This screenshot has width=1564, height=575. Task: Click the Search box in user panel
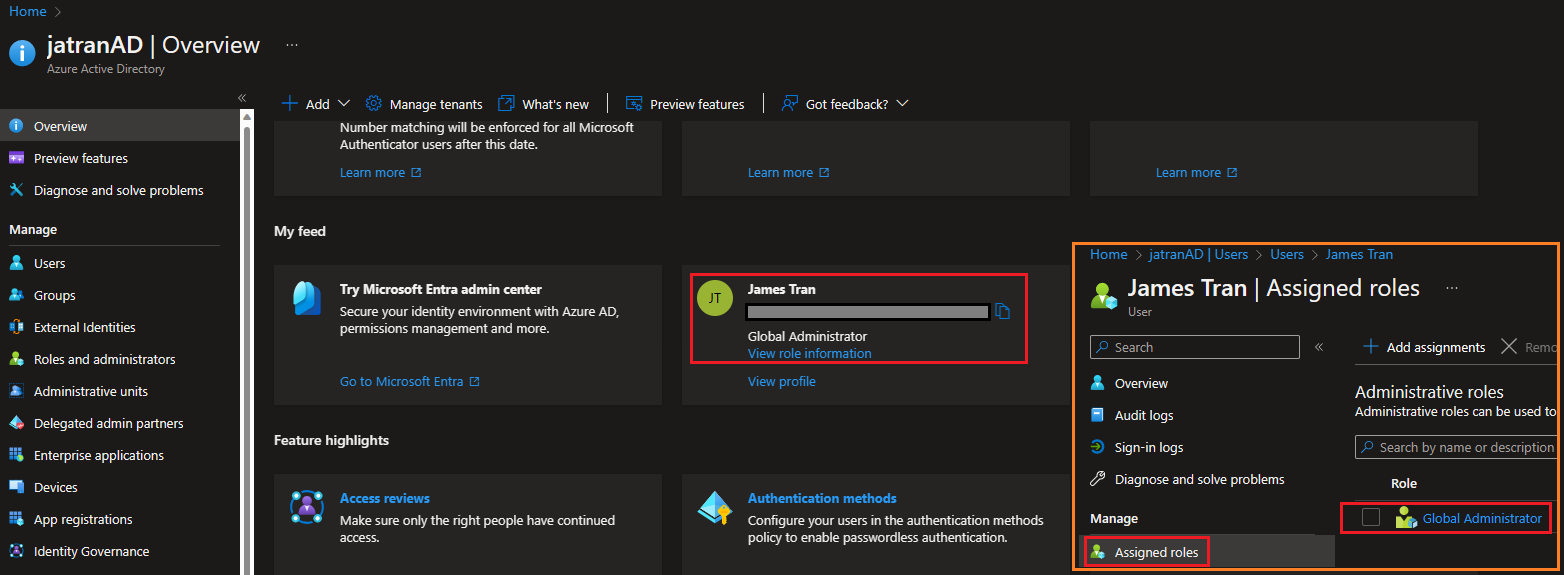tap(1194, 347)
